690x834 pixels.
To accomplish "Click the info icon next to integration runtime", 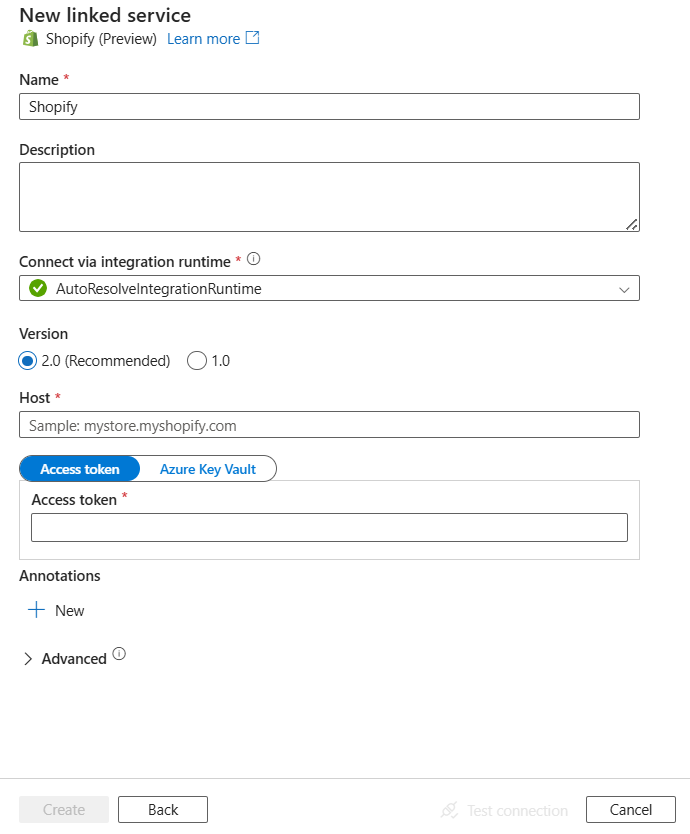I will click(252, 258).
